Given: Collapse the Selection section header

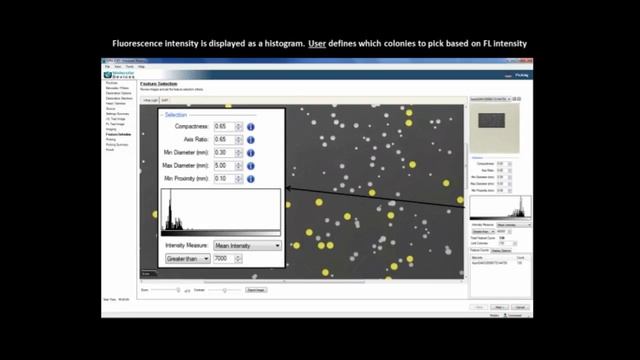Looking at the screenshot, I should (x=176, y=115).
